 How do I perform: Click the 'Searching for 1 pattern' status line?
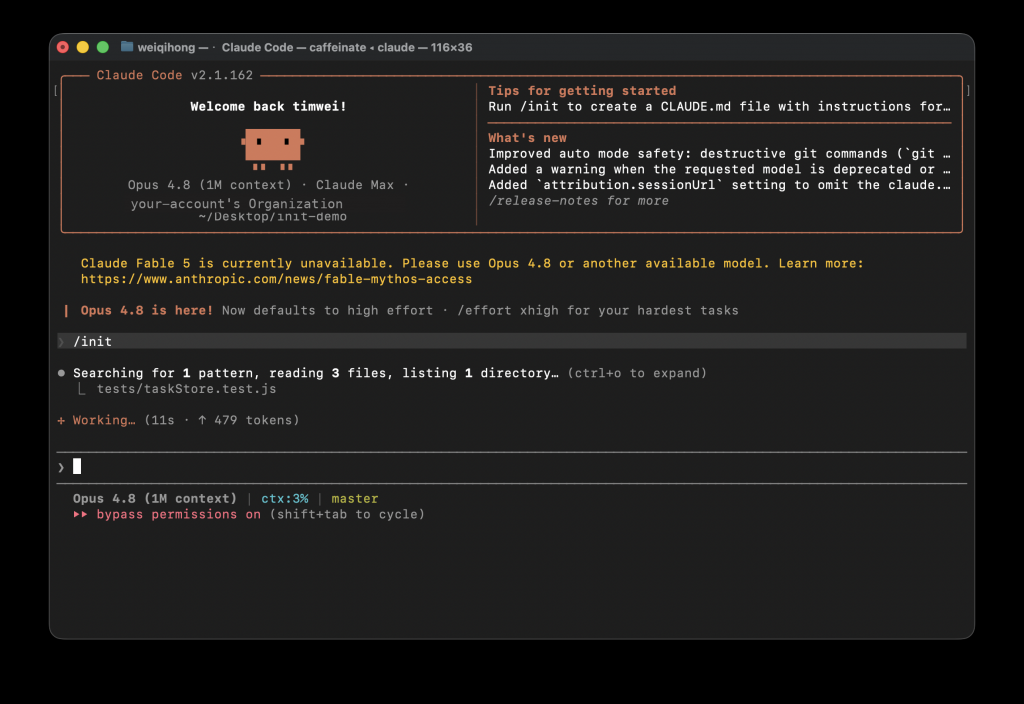315,373
